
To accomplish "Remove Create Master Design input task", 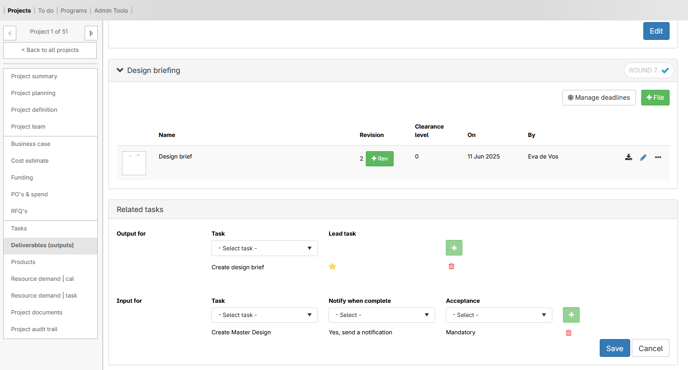I will tap(568, 333).
